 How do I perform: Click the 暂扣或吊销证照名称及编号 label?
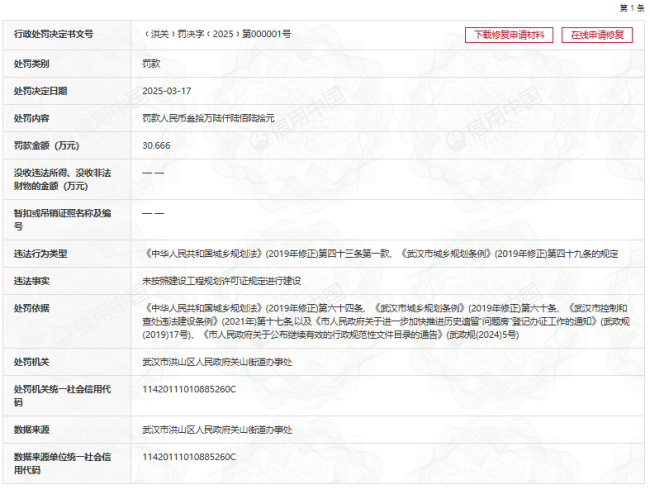(x=61, y=219)
